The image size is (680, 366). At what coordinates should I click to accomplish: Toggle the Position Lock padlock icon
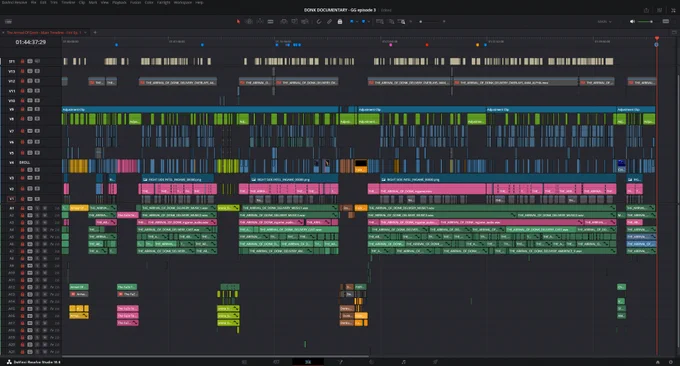click(x=340, y=21)
